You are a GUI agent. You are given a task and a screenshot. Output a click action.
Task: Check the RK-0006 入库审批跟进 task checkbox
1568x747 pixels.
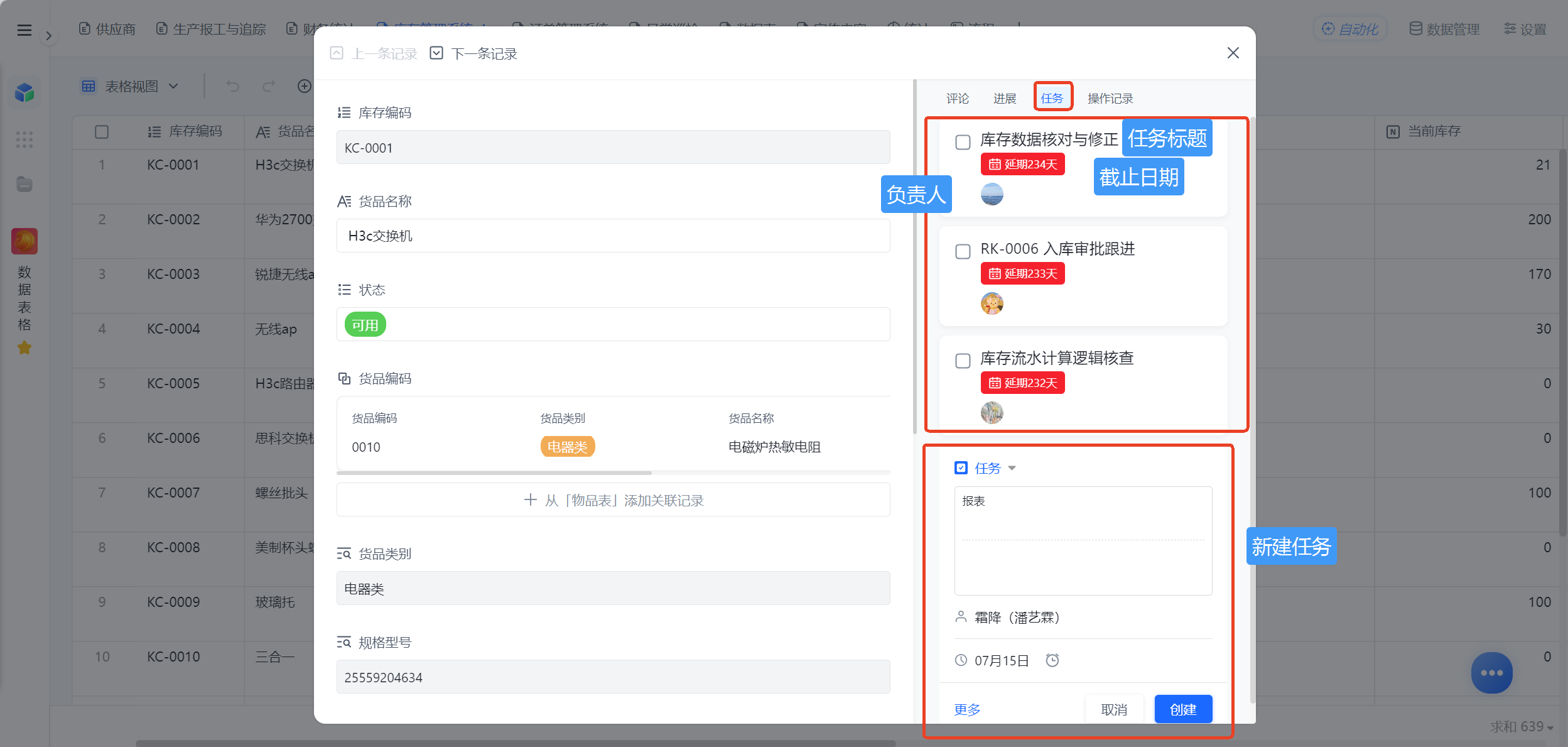click(x=963, y=251)
